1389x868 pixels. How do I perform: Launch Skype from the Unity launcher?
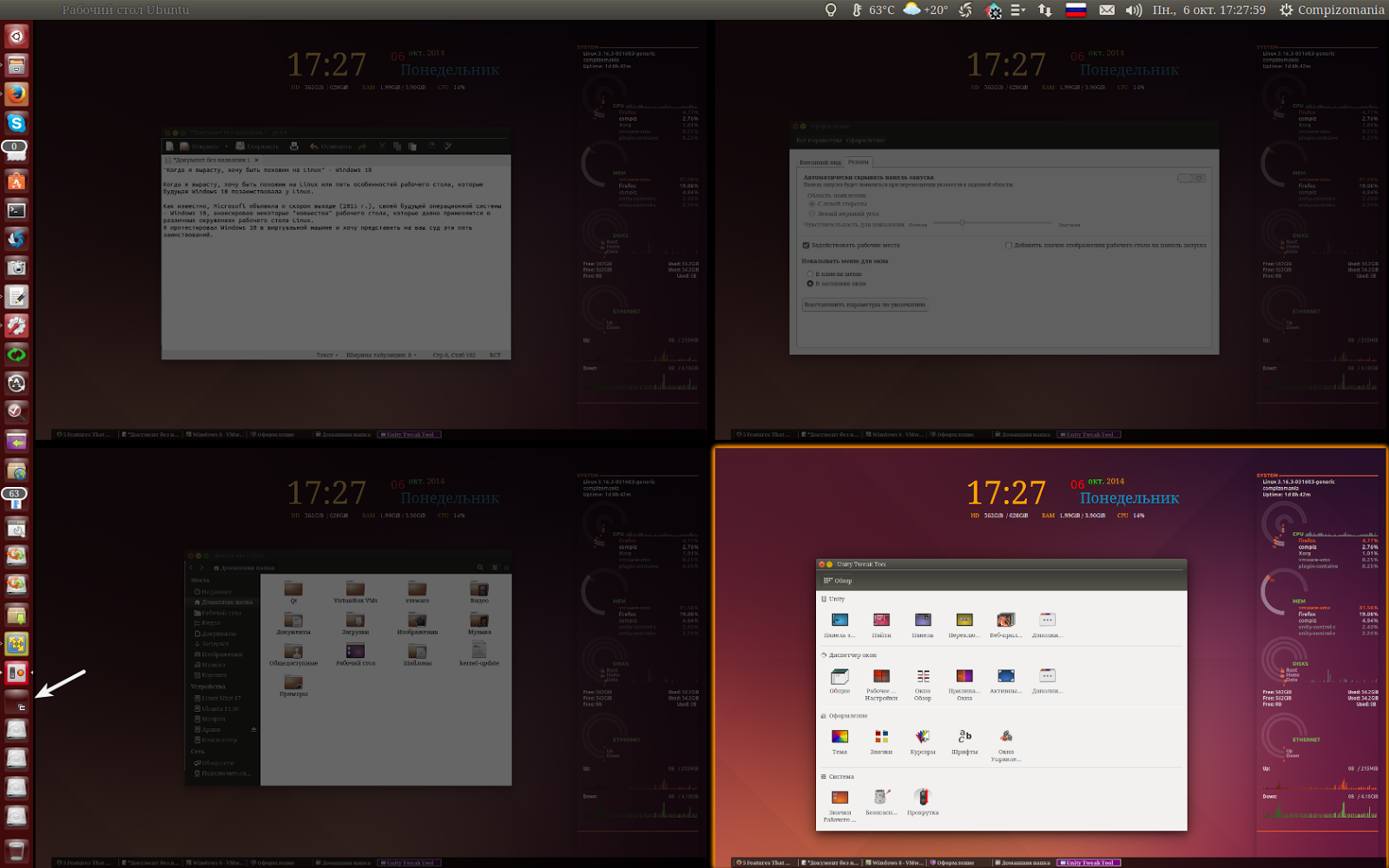click(x=16, y=122)
